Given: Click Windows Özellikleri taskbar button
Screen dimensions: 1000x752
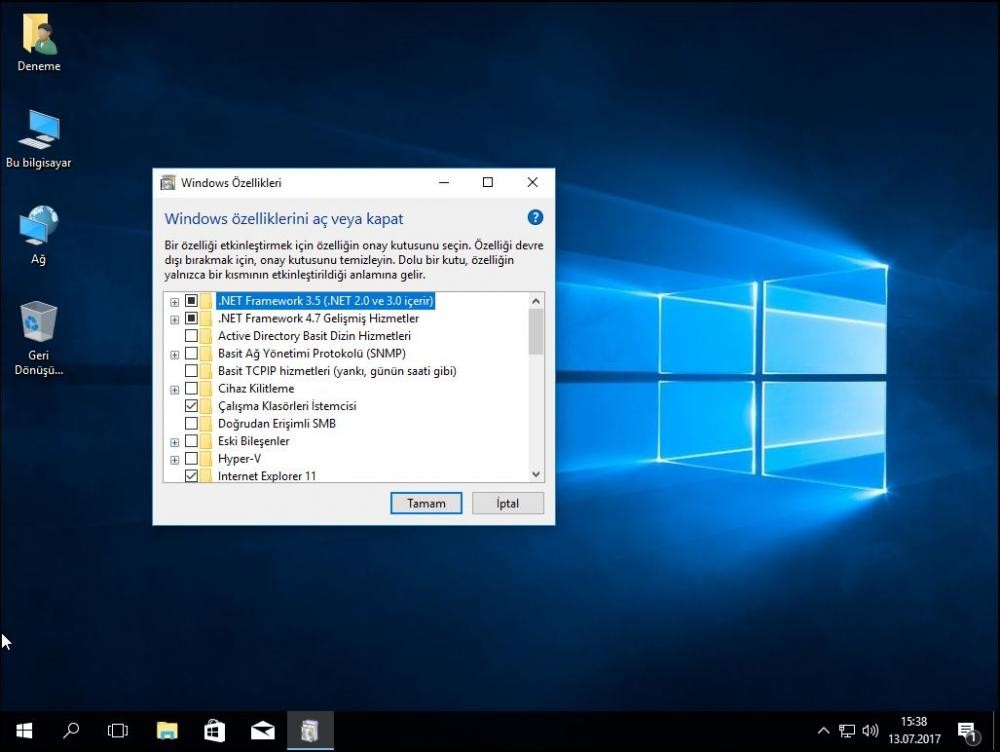Looking at the screenshot, I should point(310,730).
